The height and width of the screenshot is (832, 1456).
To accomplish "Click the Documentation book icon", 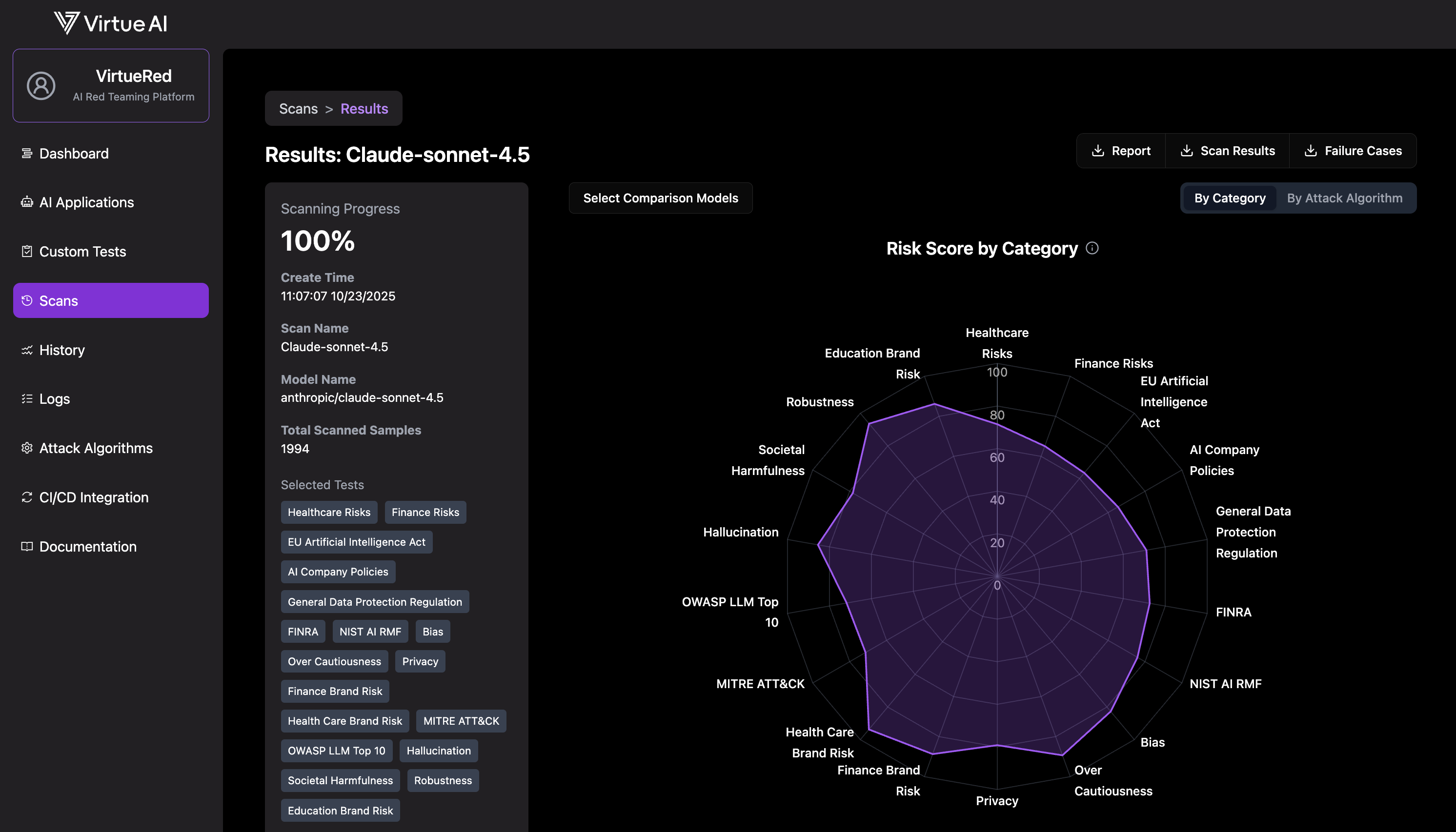I will [x=27, y=546].
